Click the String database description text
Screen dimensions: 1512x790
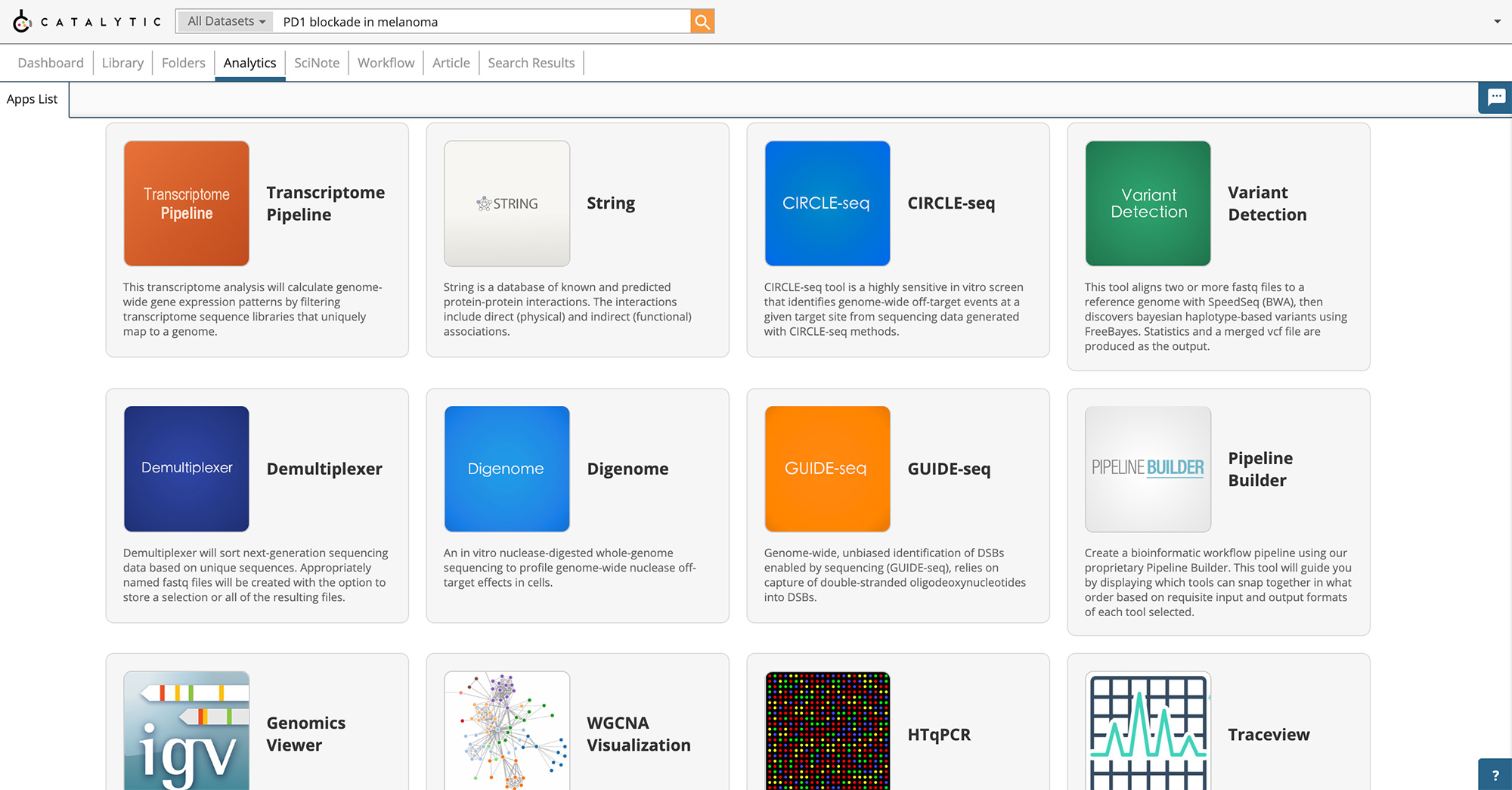[568, 309]
